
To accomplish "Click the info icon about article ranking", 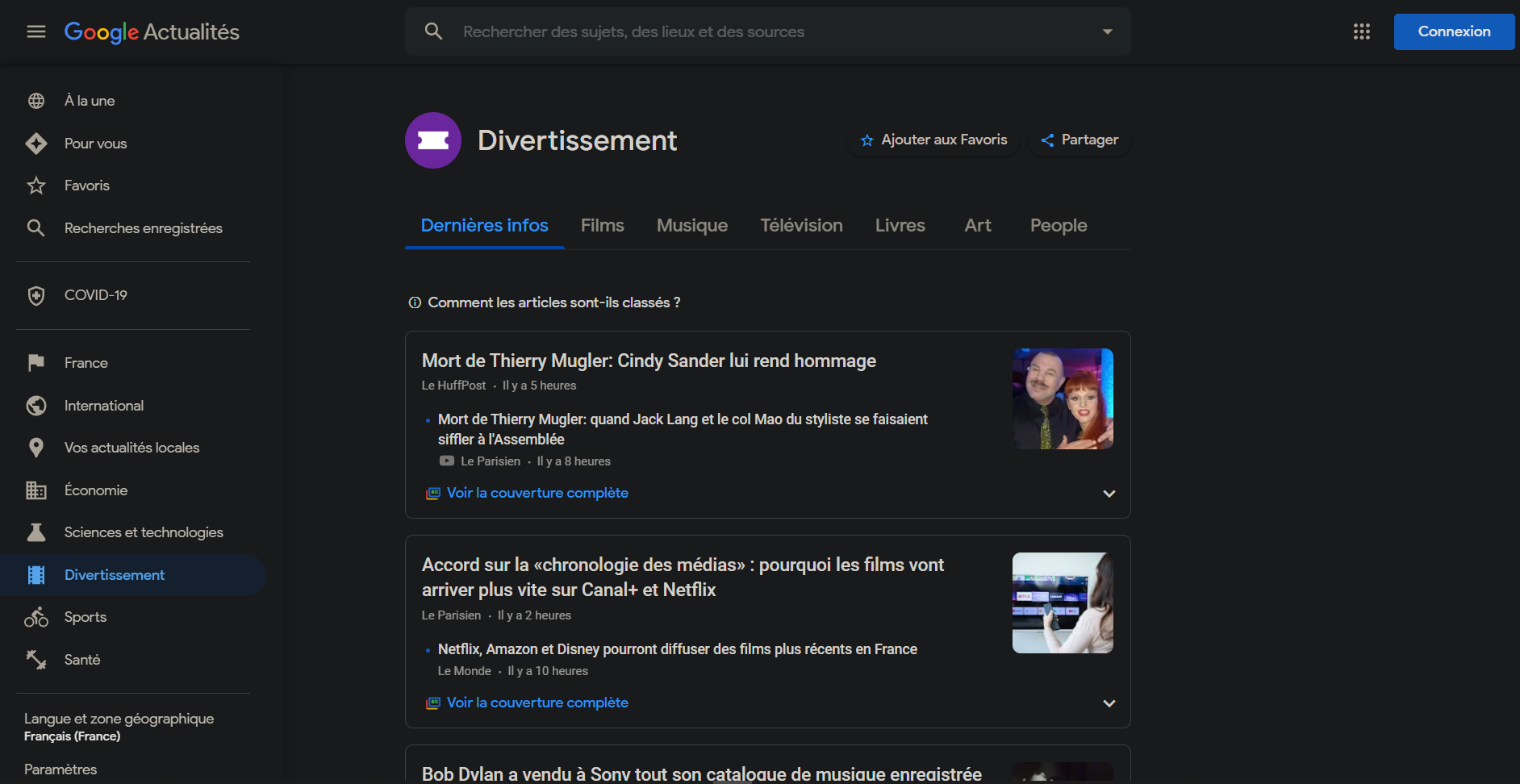I will [x=415, y=302].
